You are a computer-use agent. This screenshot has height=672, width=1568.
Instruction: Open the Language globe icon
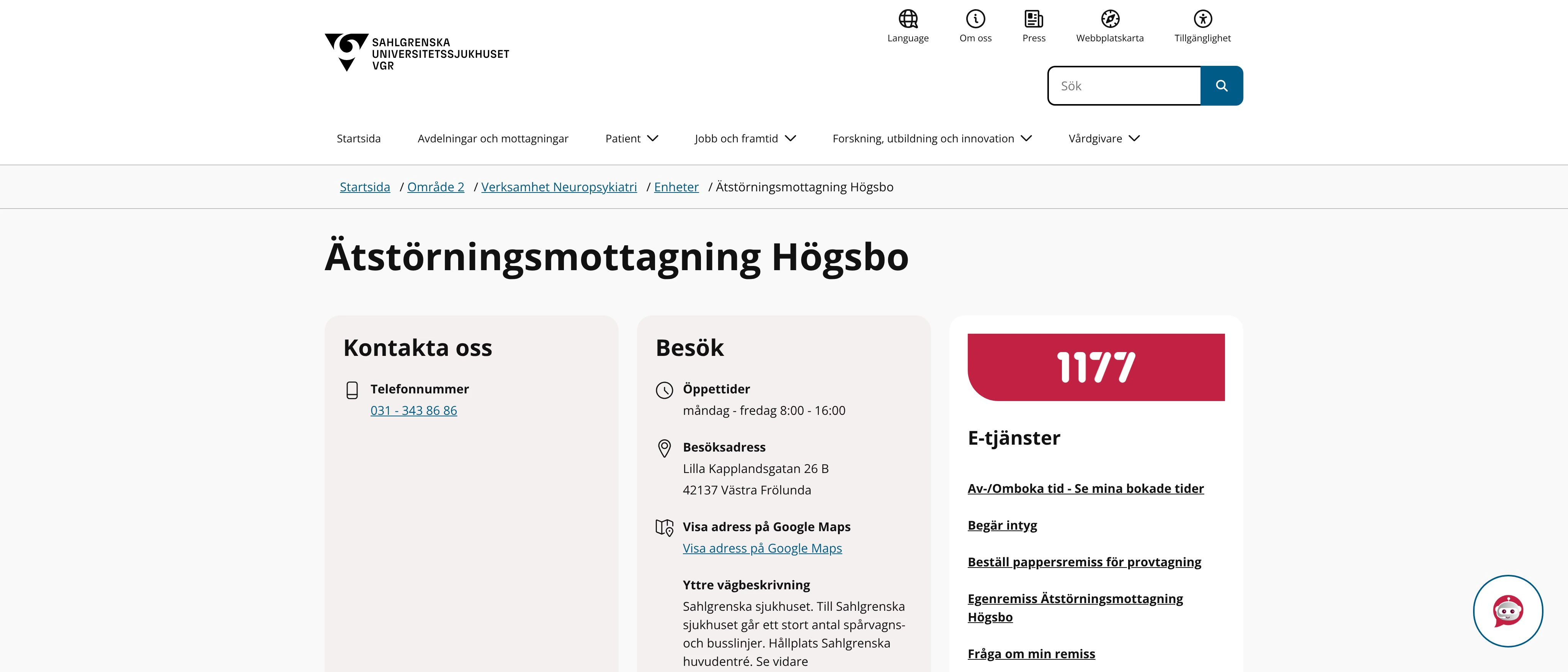point(908,19)
